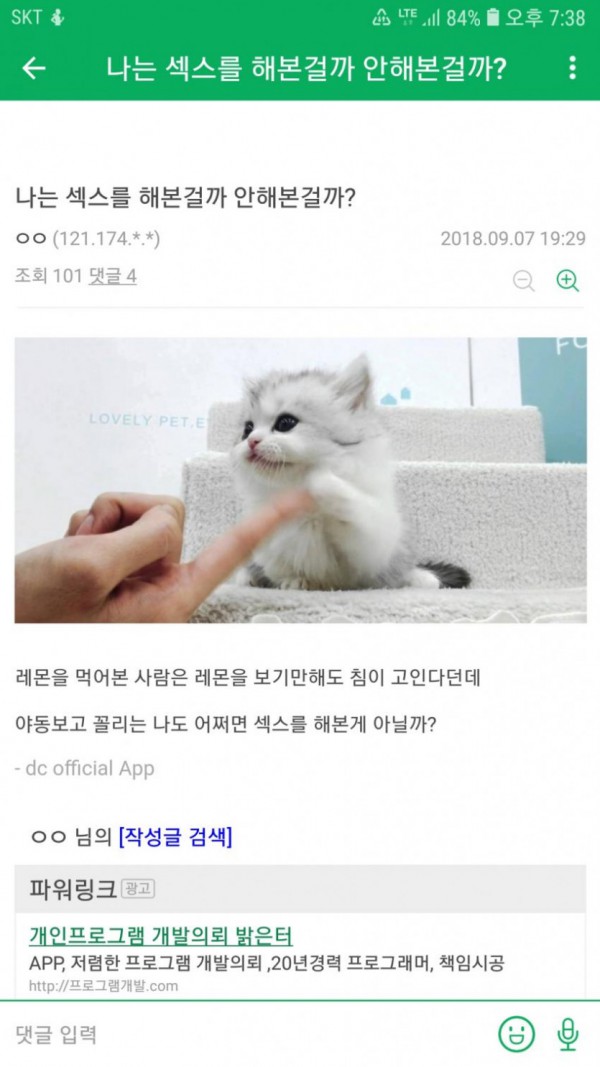Tap the battery indicator in status bar
The height and width of the screenshot is (1067, 600).
pyautogui.click(x=493, y=18)
